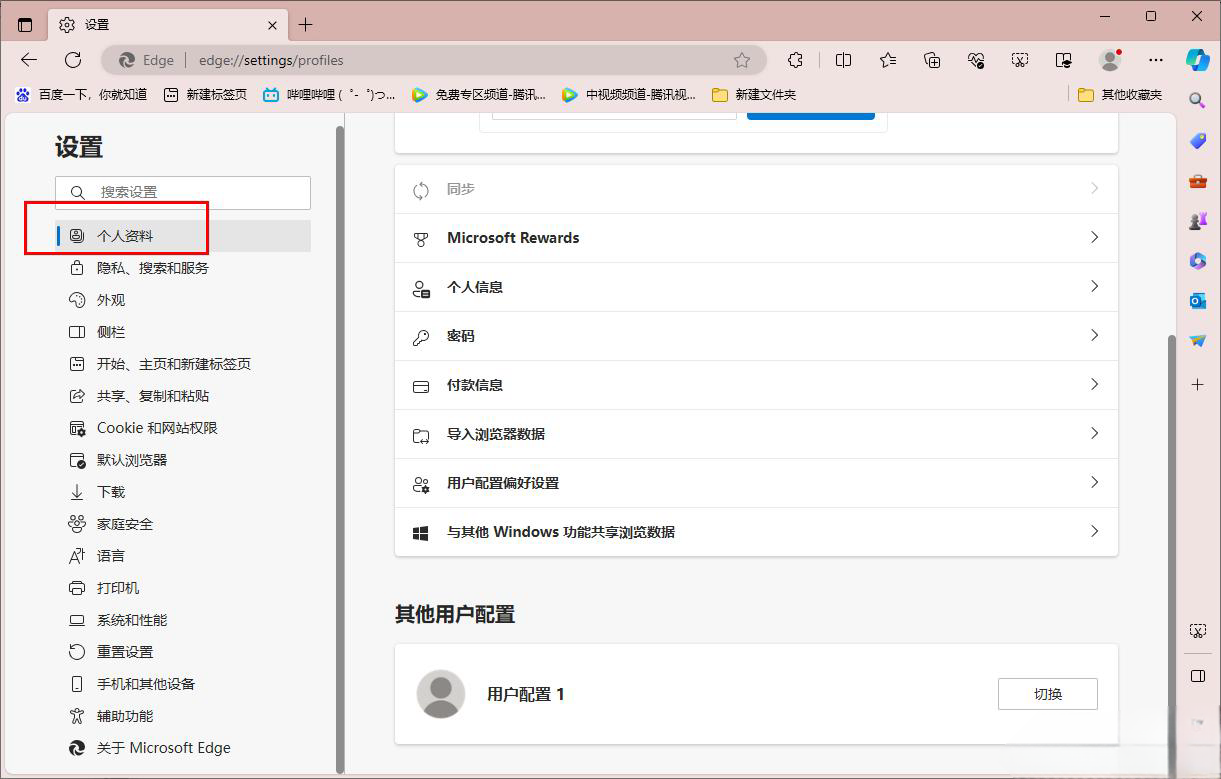
Task: Open the Shopping tag icon in sidebar
Action: 1197,141
